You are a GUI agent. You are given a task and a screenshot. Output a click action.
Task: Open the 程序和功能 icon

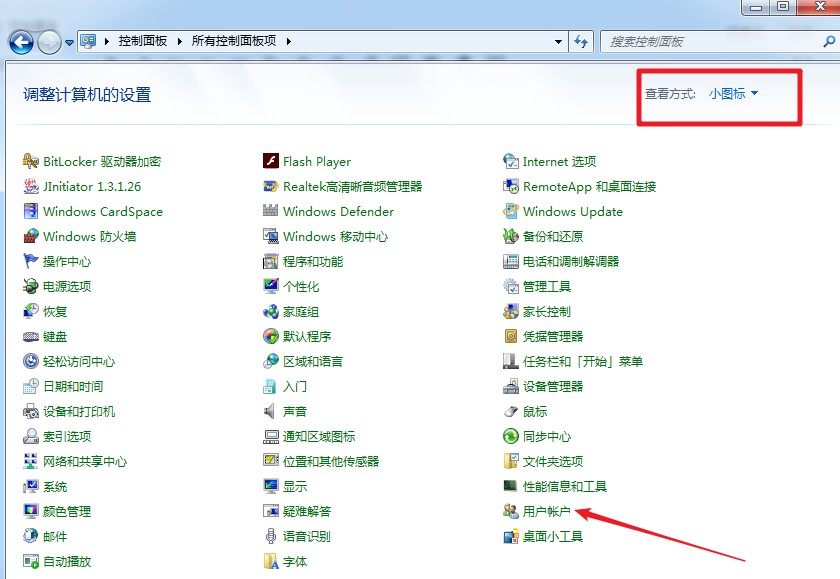271,261
